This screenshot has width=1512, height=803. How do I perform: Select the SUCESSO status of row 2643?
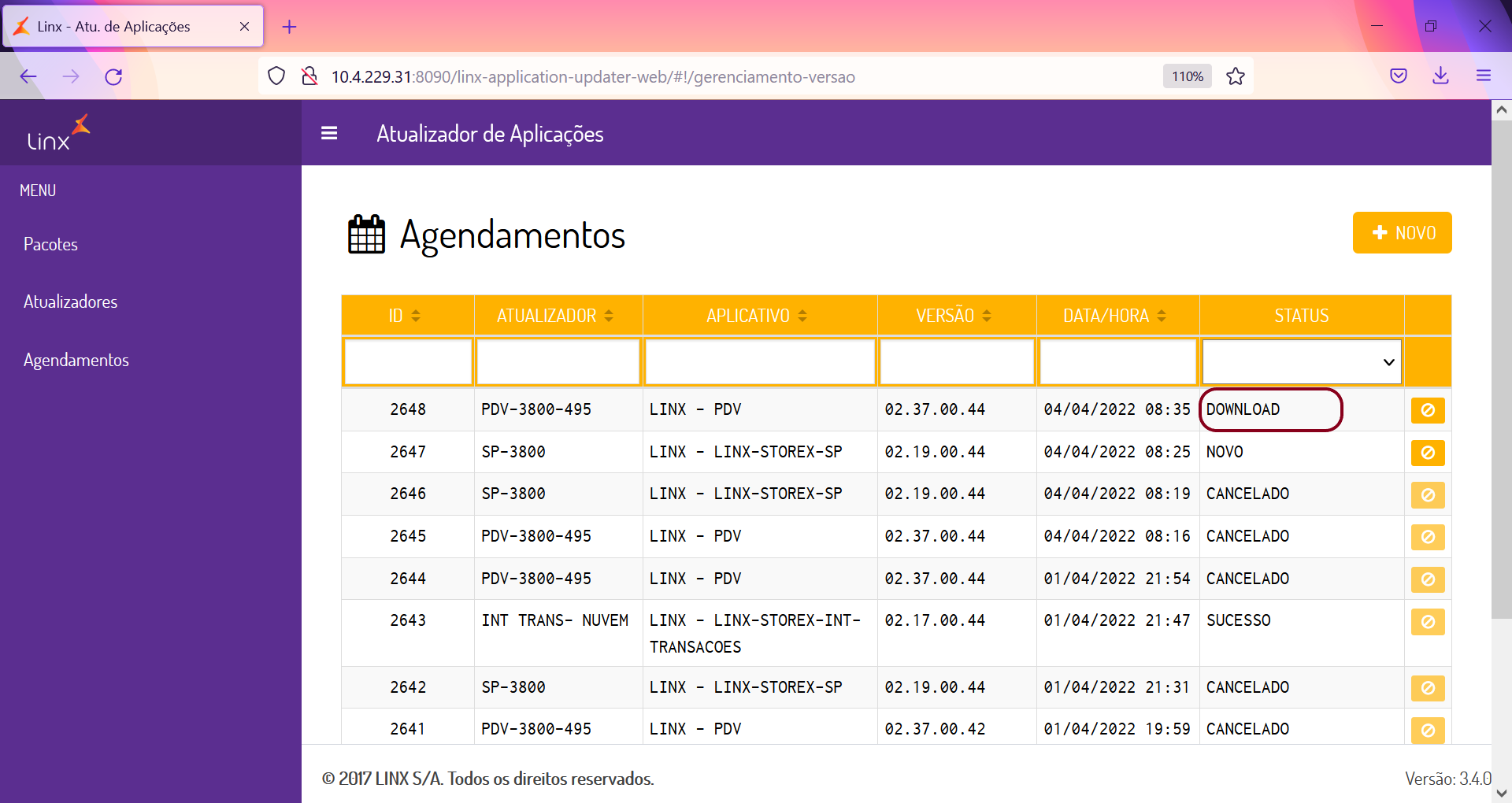pyautogui.click(x=1238, y=620)
